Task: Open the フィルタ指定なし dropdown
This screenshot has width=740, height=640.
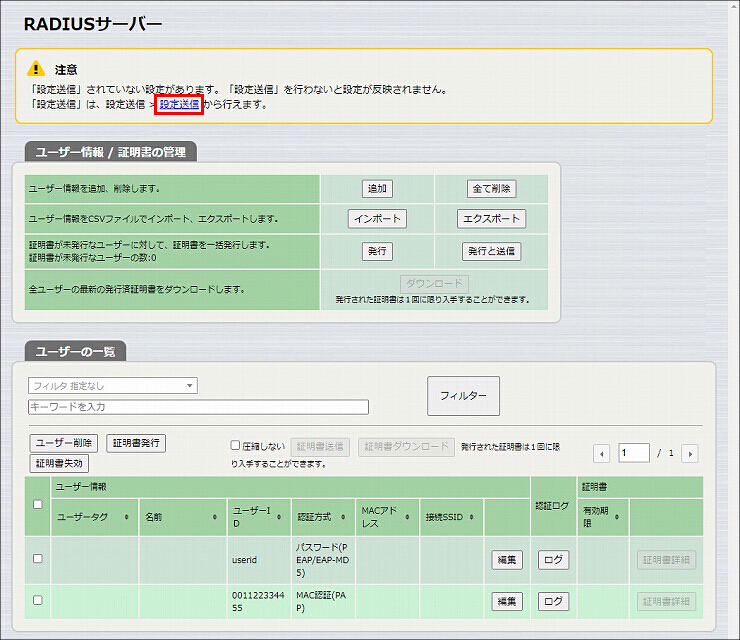Action: (113, 386)
